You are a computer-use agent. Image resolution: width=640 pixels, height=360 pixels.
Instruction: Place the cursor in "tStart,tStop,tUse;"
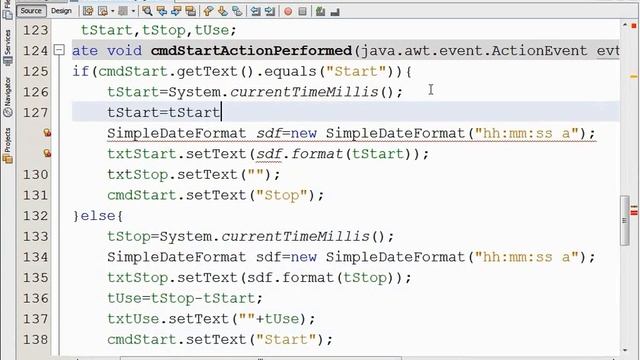tap(158, 30)
